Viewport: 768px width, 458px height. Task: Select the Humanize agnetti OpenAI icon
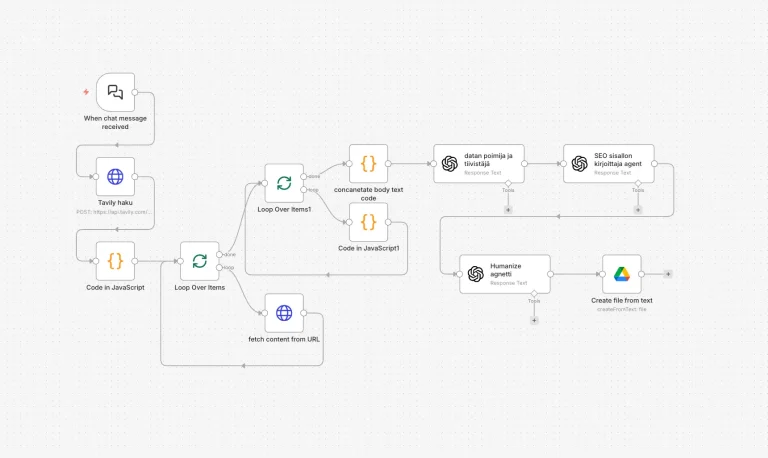coord(476,274)
